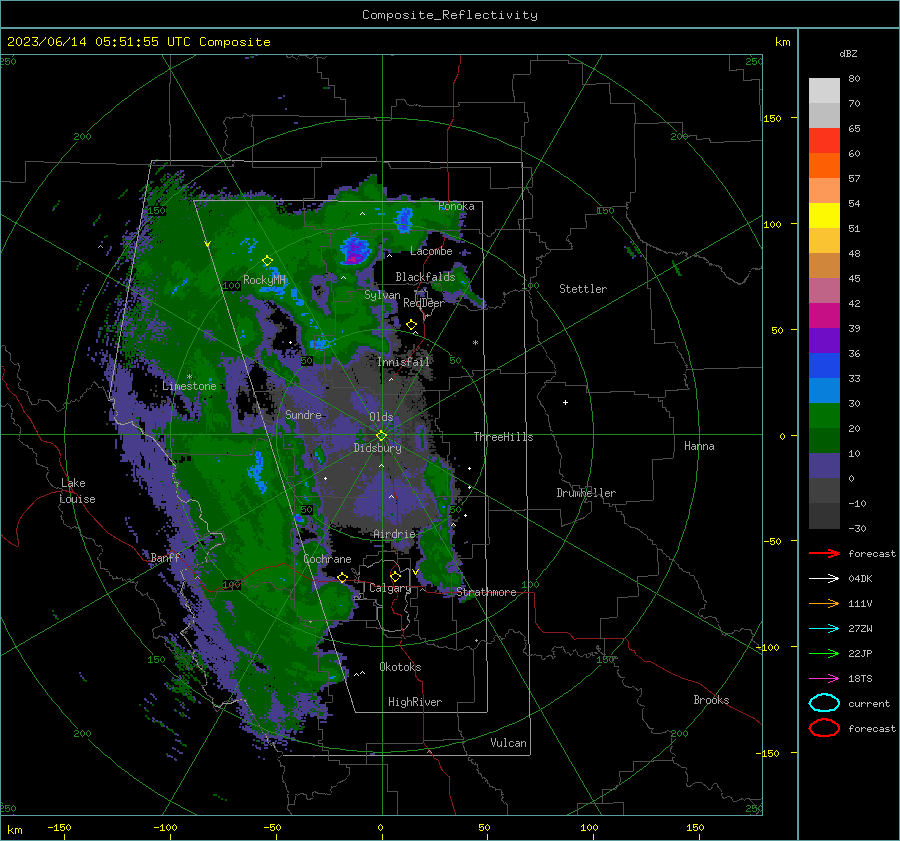Click the yellow radar site marker at Olds
Image resolution: width=900 pixels, height=841 pixels.
(381, 436)
